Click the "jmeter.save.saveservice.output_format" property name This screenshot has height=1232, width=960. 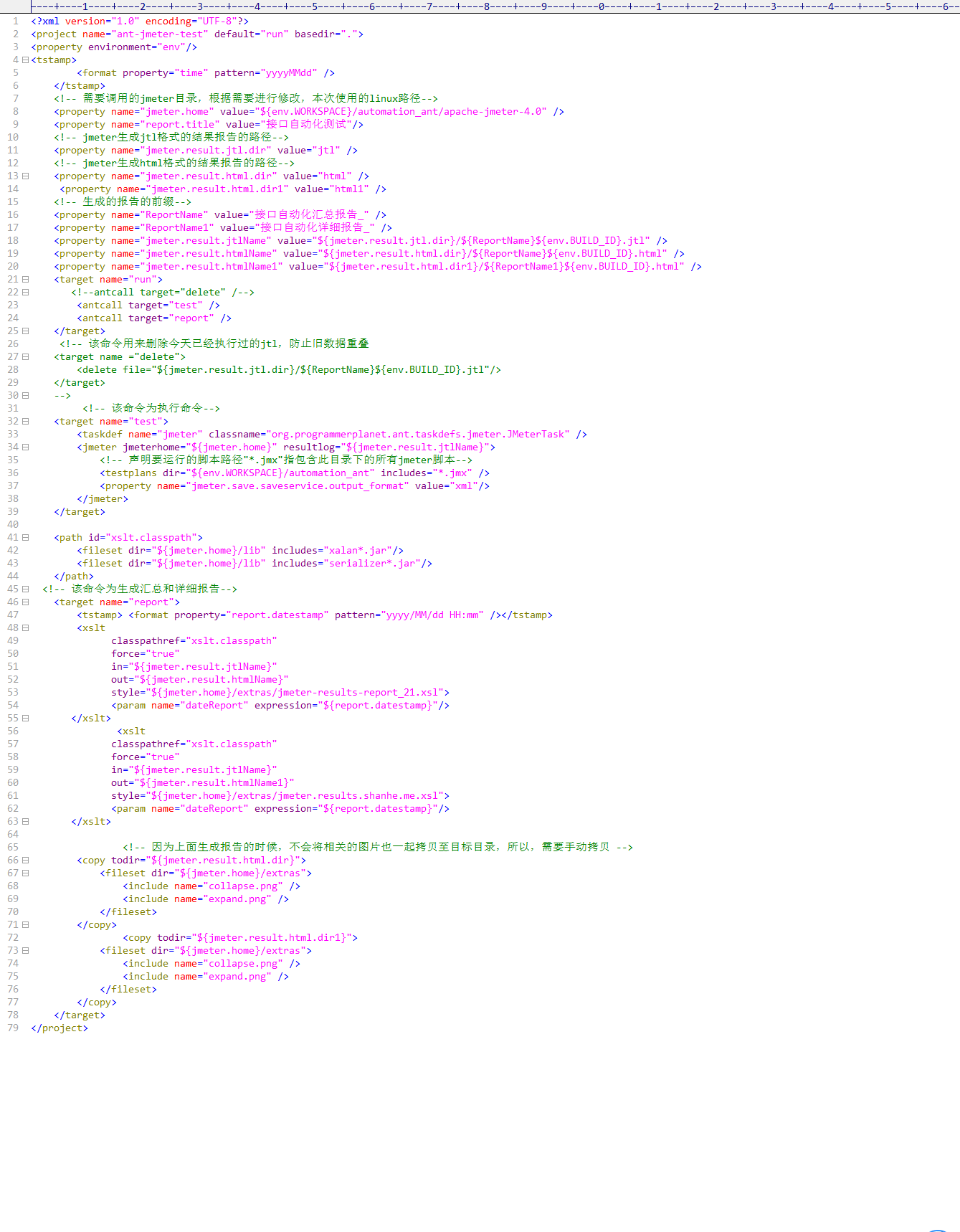point(298,486)
